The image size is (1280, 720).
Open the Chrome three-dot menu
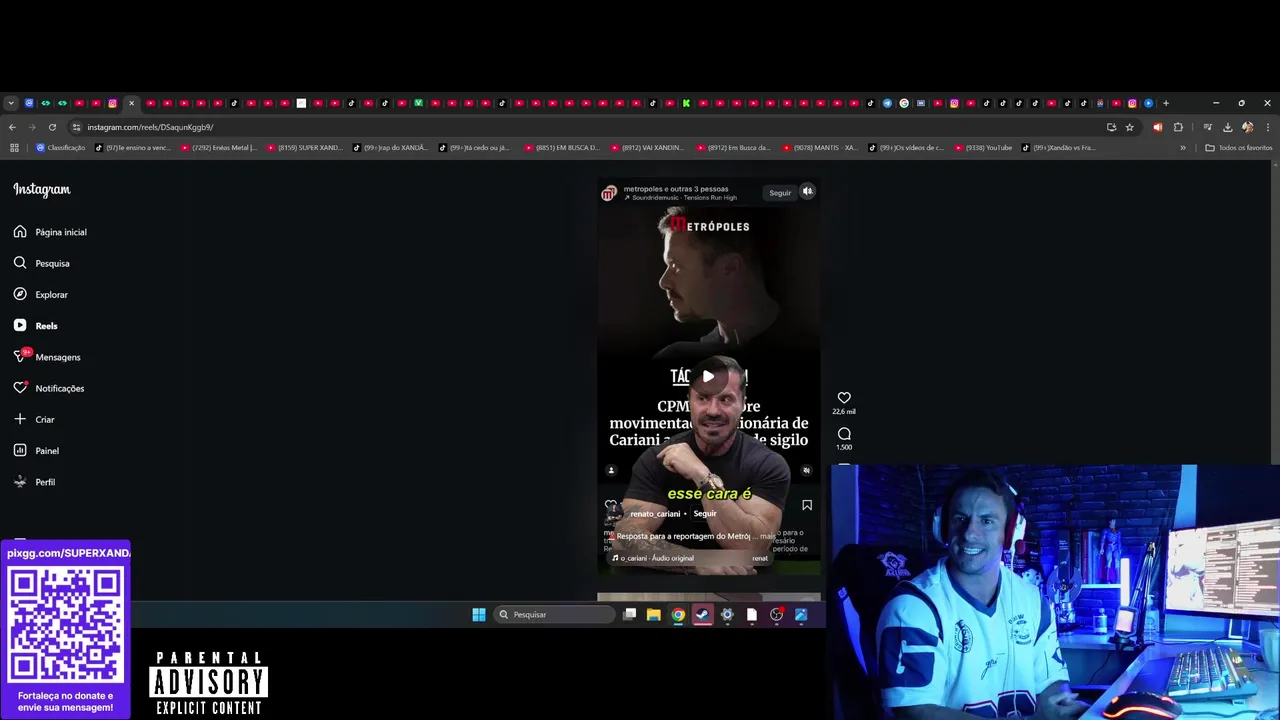(x=1267, y=127)
